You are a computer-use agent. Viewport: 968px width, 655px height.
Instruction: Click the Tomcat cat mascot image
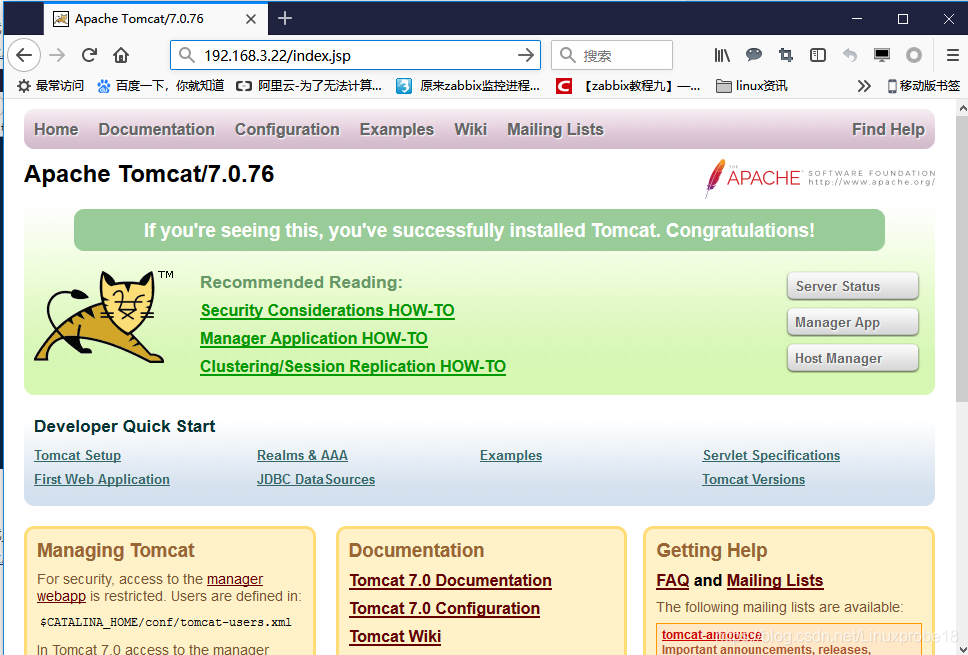(102, 316)
